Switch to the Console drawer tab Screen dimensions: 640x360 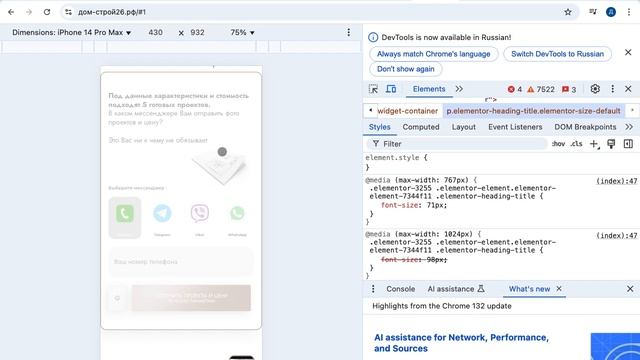point(400,289)
